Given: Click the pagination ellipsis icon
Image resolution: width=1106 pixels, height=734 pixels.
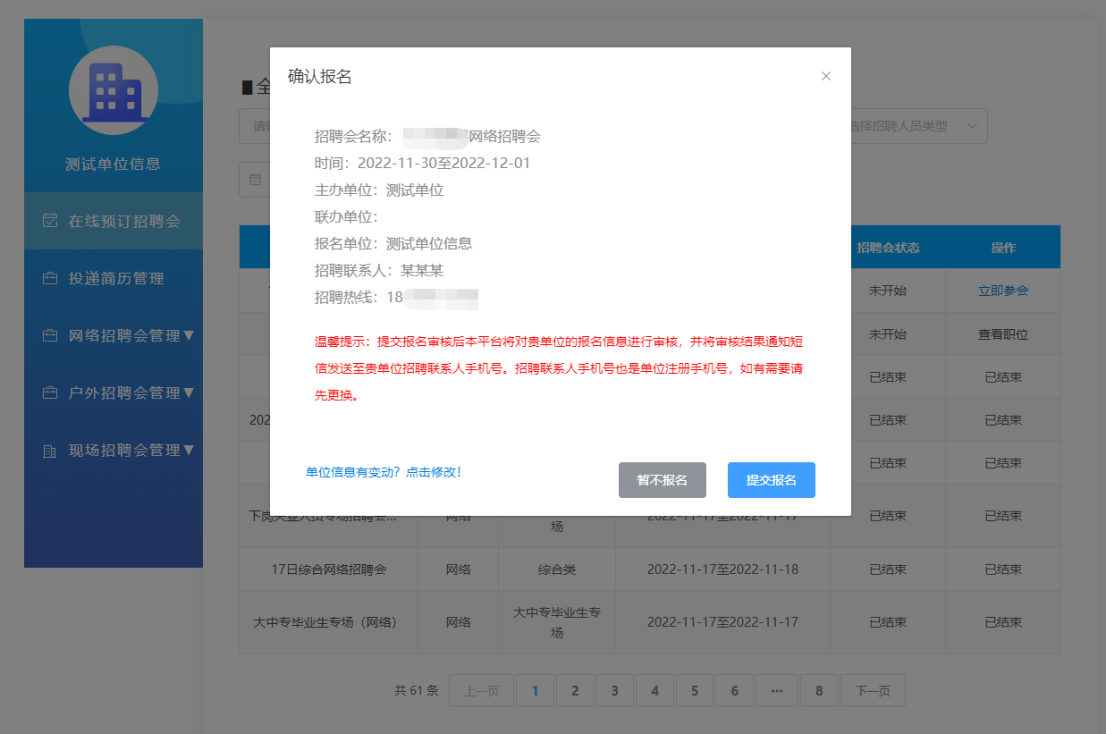Looking at the screenshot, I should click(777, 690).
